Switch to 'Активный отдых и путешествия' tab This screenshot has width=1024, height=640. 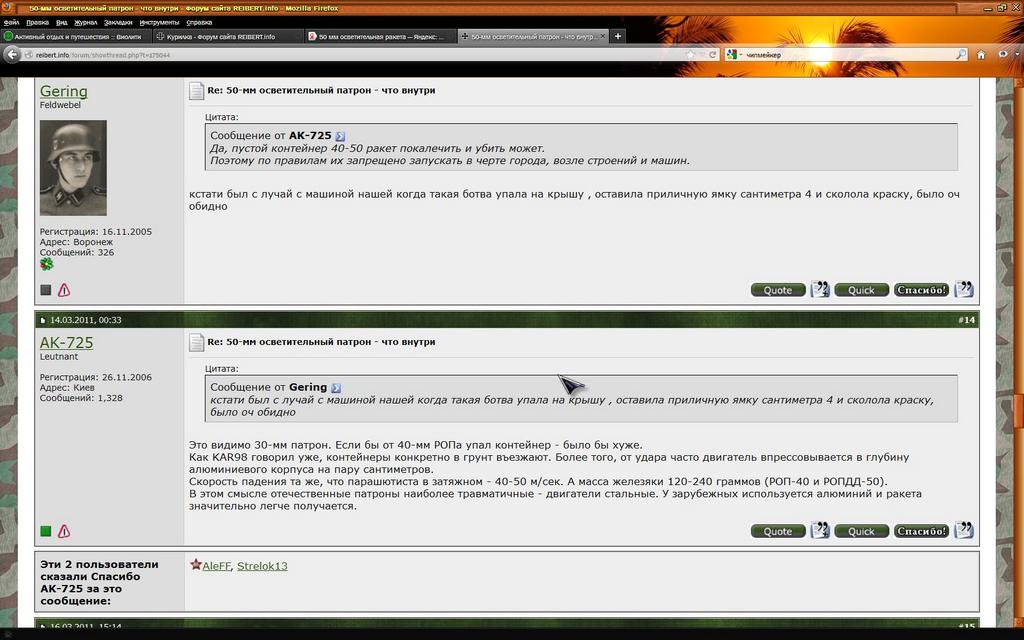76,37
